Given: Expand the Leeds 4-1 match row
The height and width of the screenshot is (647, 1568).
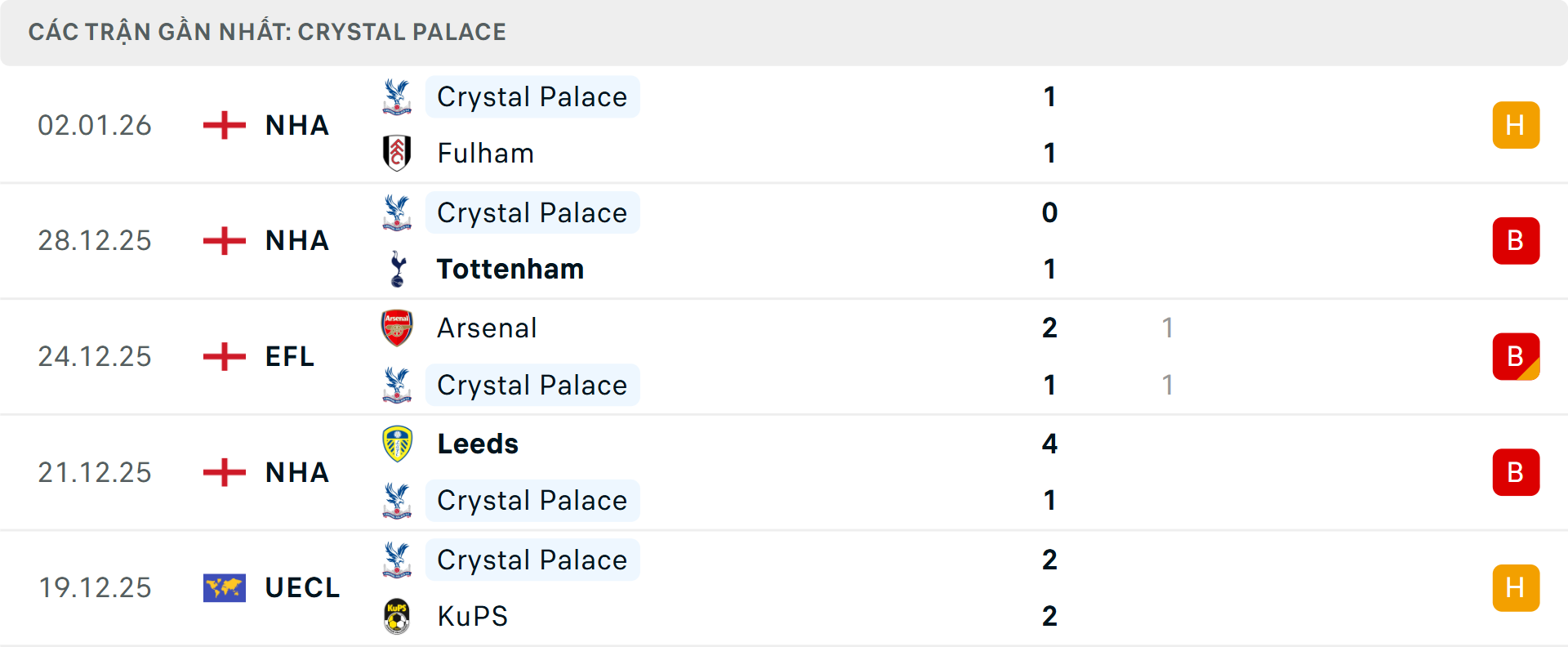Looking at the screenshot, I should (817, 472).
